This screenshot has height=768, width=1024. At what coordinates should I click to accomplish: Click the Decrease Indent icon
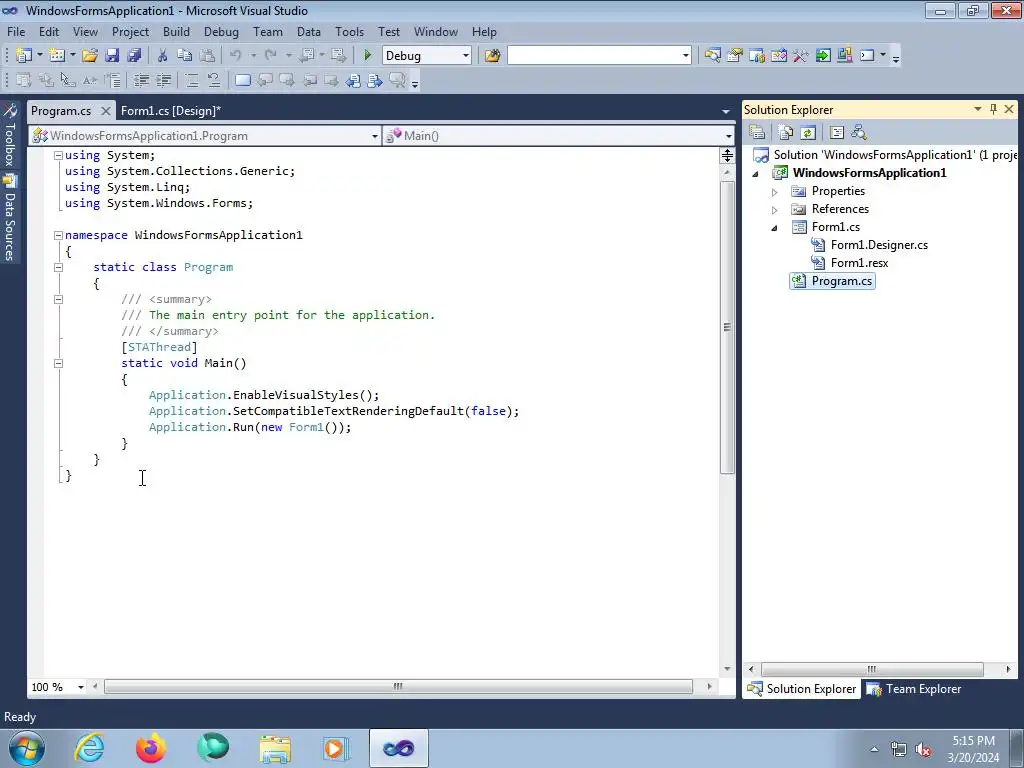click(x=141, y=80)
